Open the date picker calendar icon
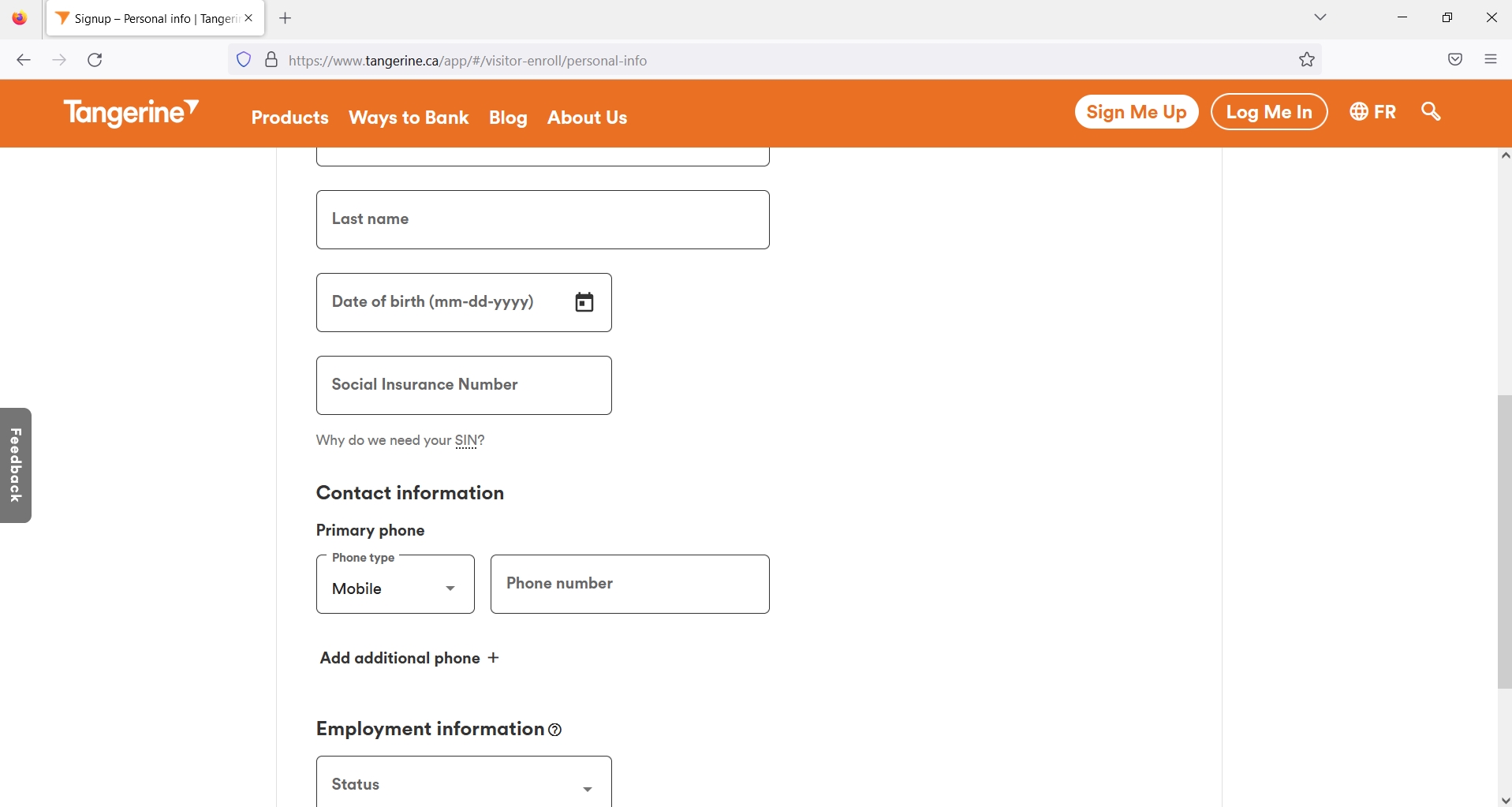Image resolution: width=1512 pixels, height=807 pixels. [584, 302]
